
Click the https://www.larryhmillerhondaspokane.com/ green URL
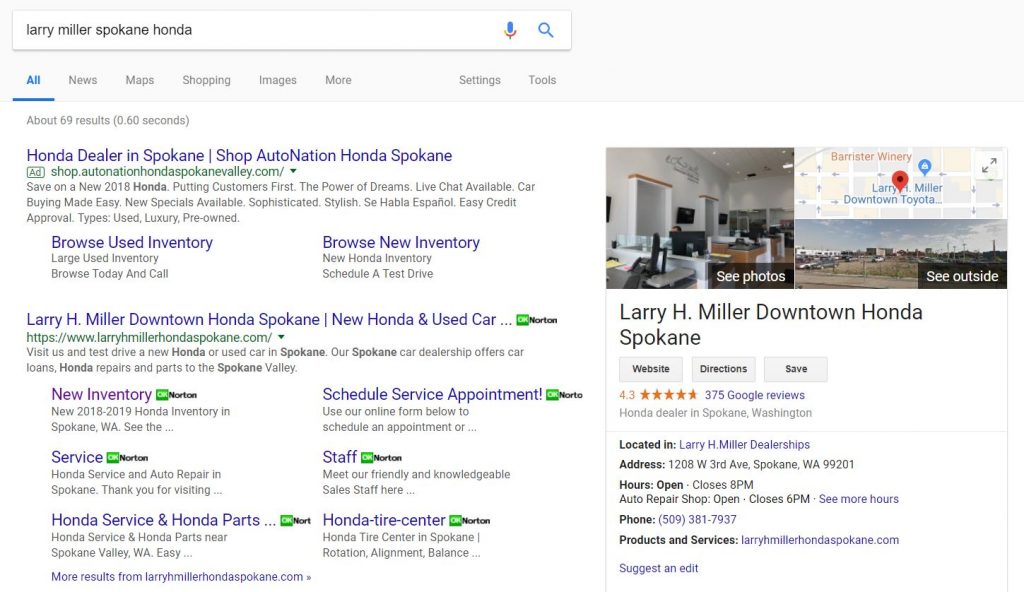click(149, 338)
